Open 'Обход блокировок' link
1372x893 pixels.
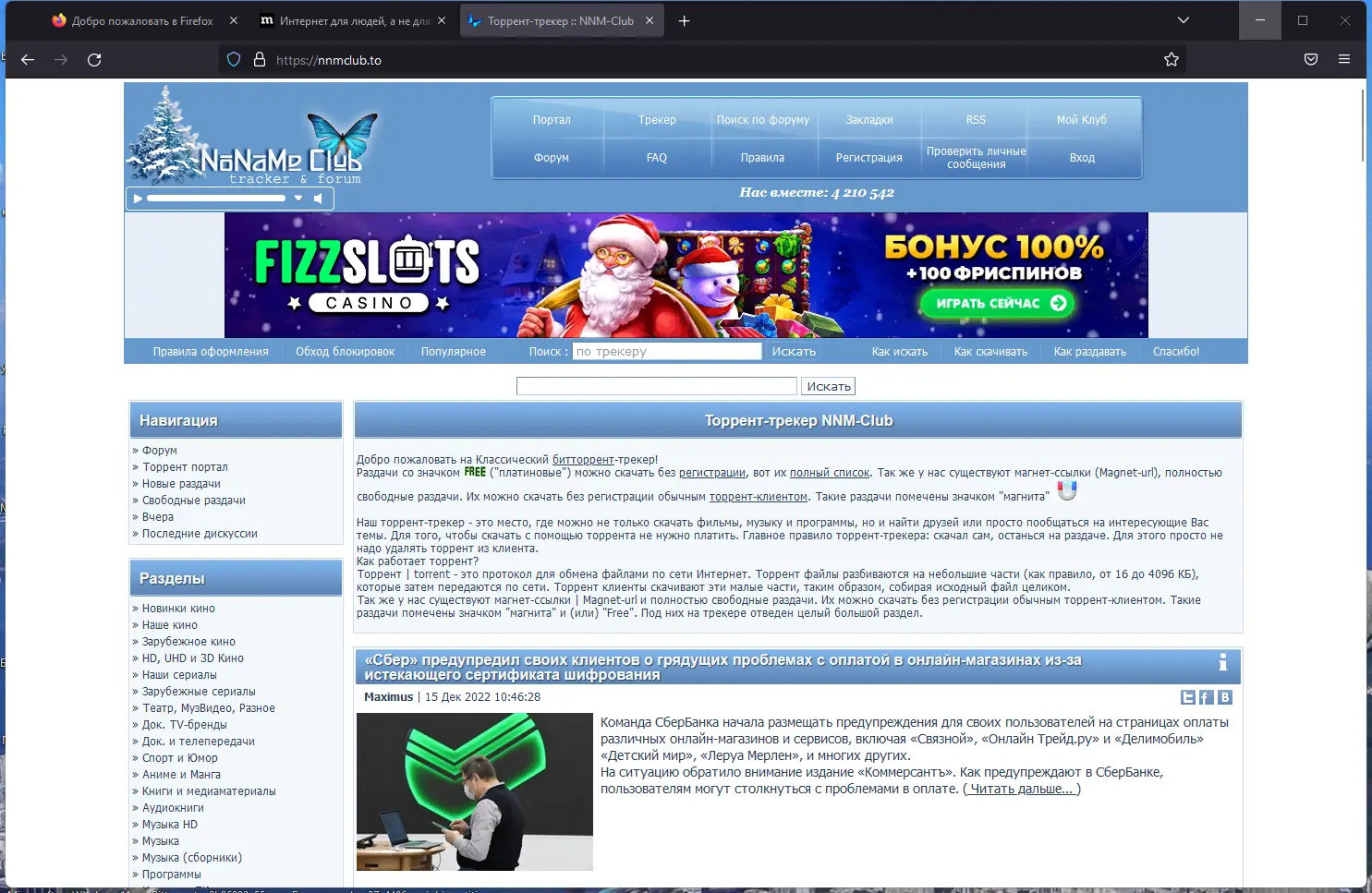click(345, 352)
